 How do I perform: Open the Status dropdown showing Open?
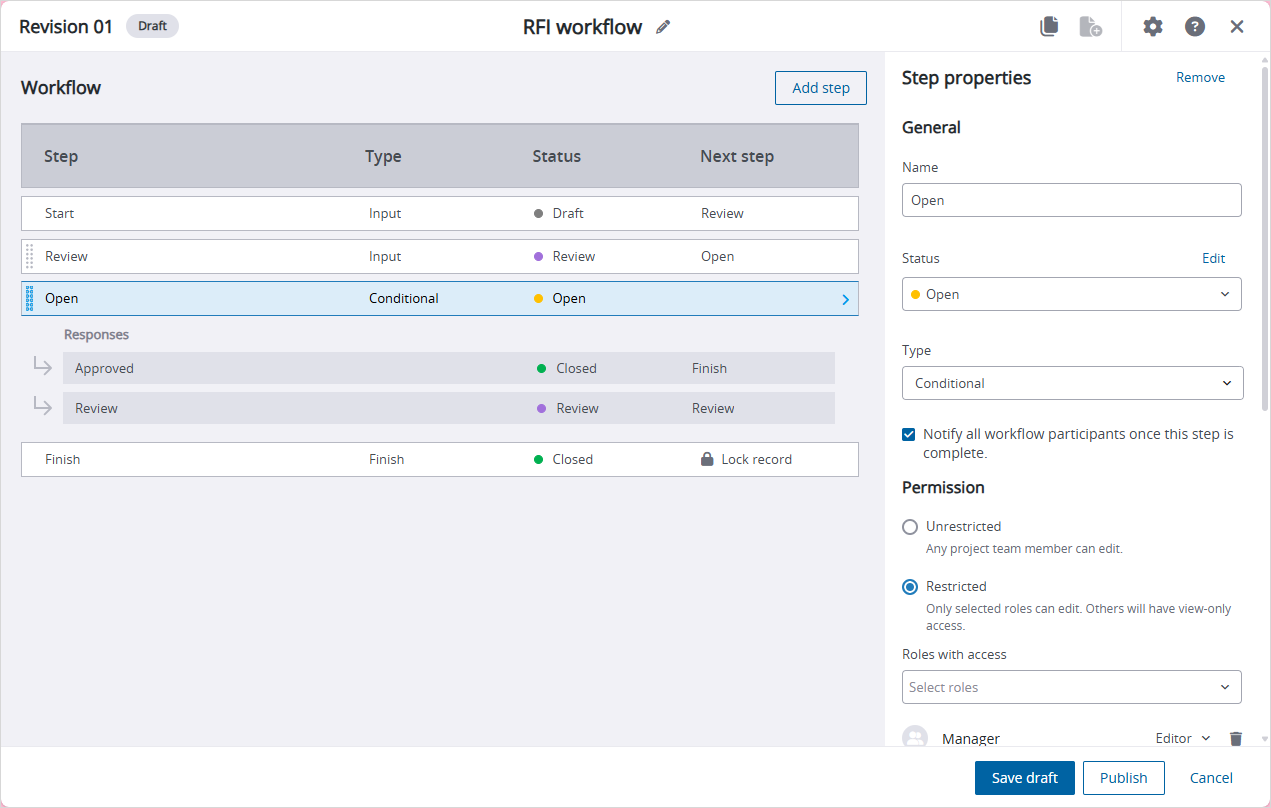pyautogui.click(x=1071, y=293)
